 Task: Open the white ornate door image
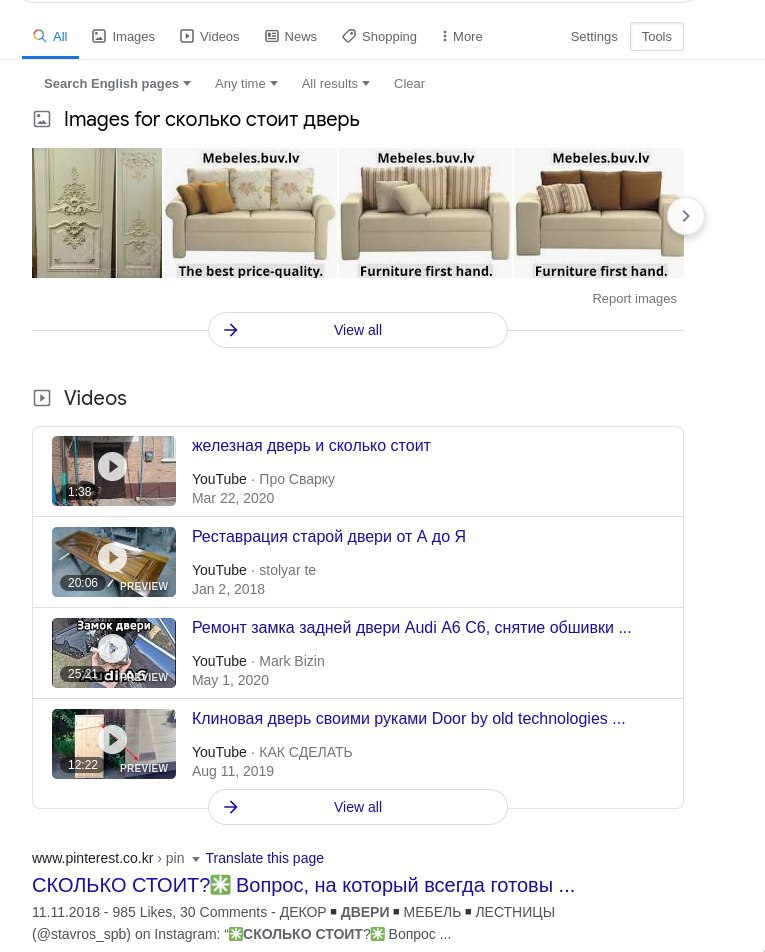click(97, 213)
